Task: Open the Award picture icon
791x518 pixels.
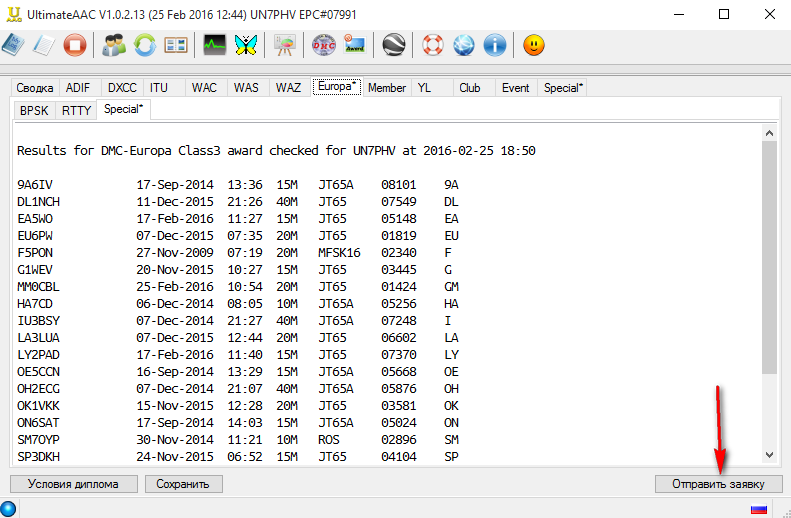Action: pyautogui.click(x=355, y=45)
